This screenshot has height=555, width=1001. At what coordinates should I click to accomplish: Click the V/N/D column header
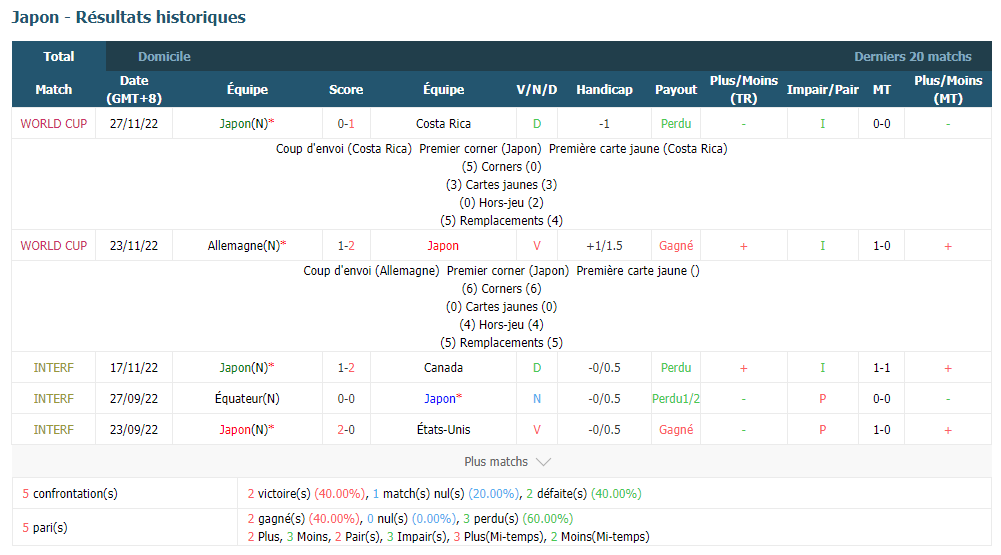[x=536, y=89]
